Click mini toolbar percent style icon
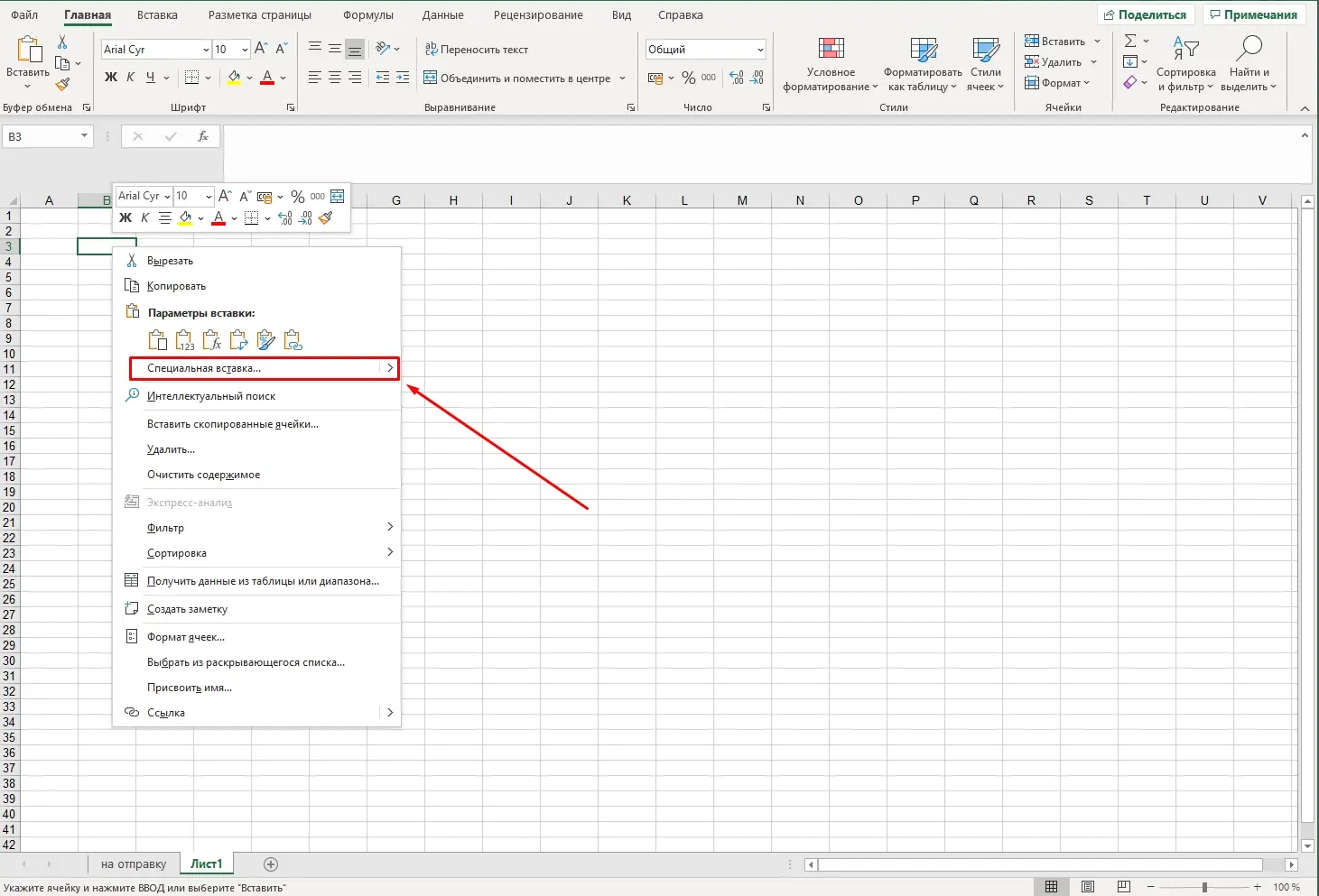 point(297,196)
